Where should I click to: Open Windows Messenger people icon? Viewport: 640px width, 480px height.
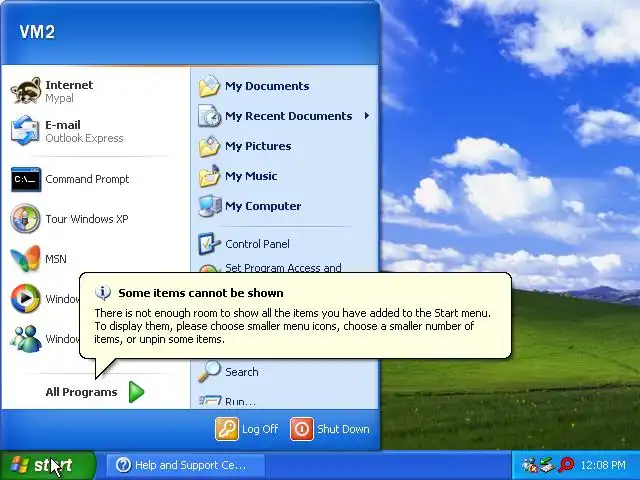25,338
